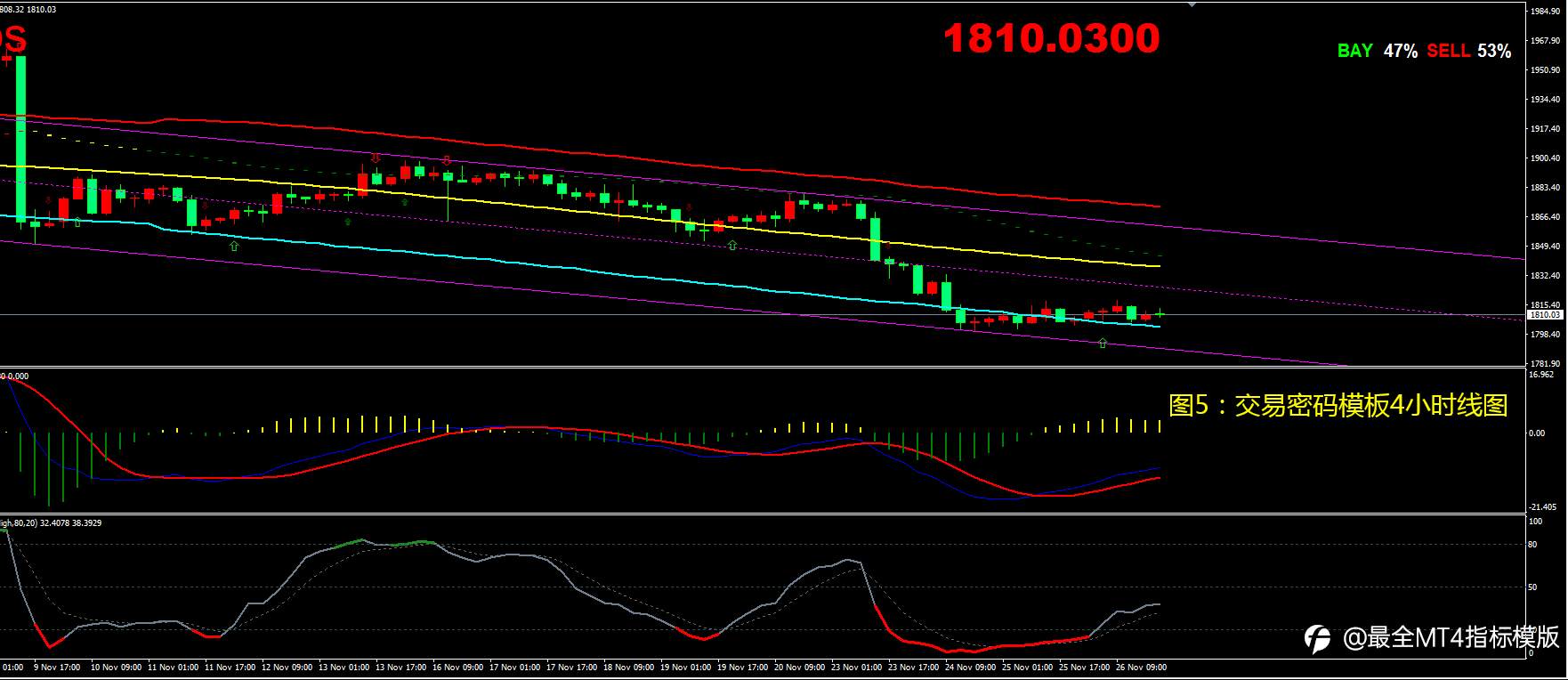Click the 1781.90 price axis label
This screenshot has height=680, width=1568.
click(1545, 364)
